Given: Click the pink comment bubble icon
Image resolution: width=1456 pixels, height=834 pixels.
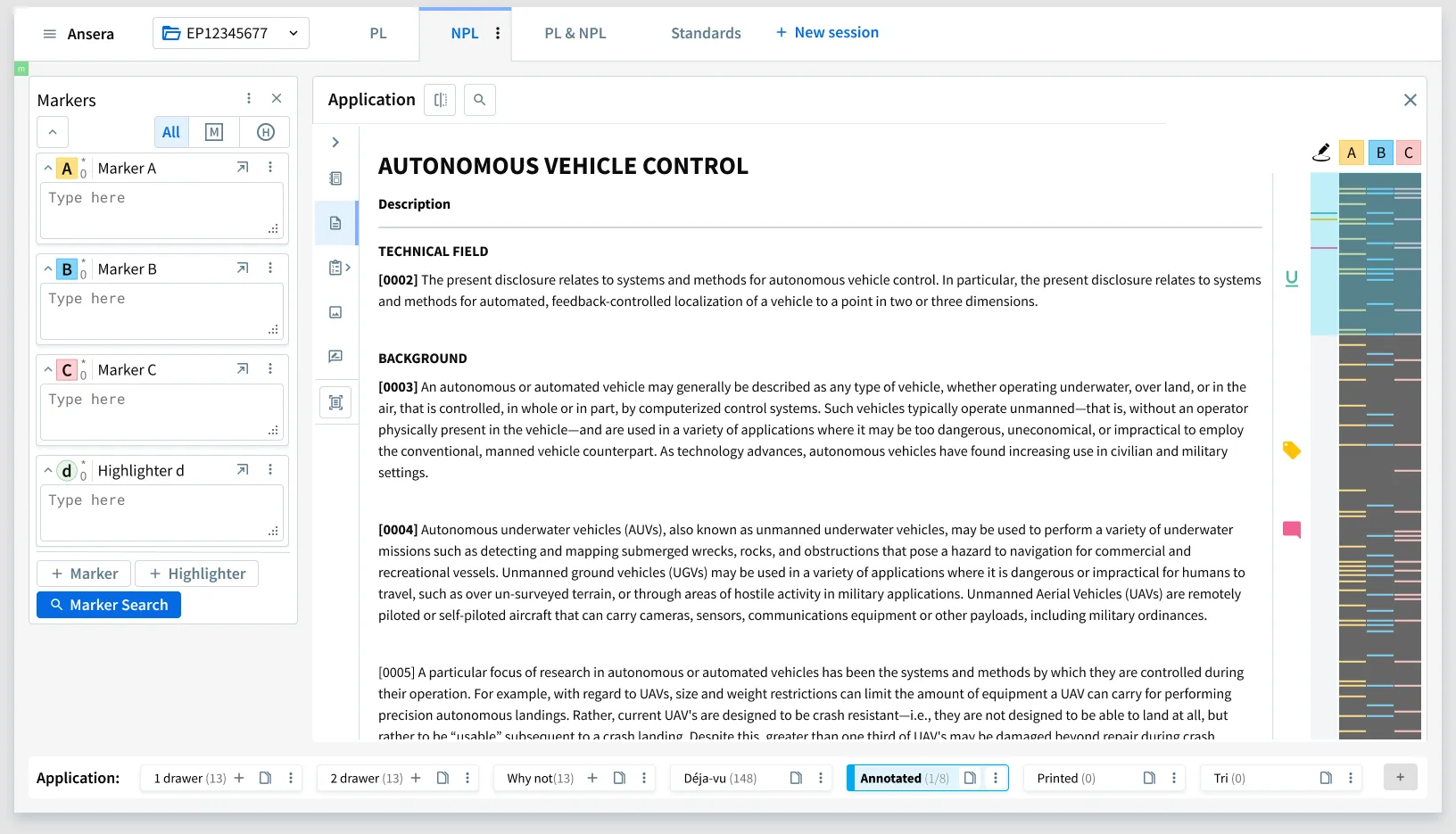Looking at the screenshot, I should pyautogui.click(x=1291, y=530).
